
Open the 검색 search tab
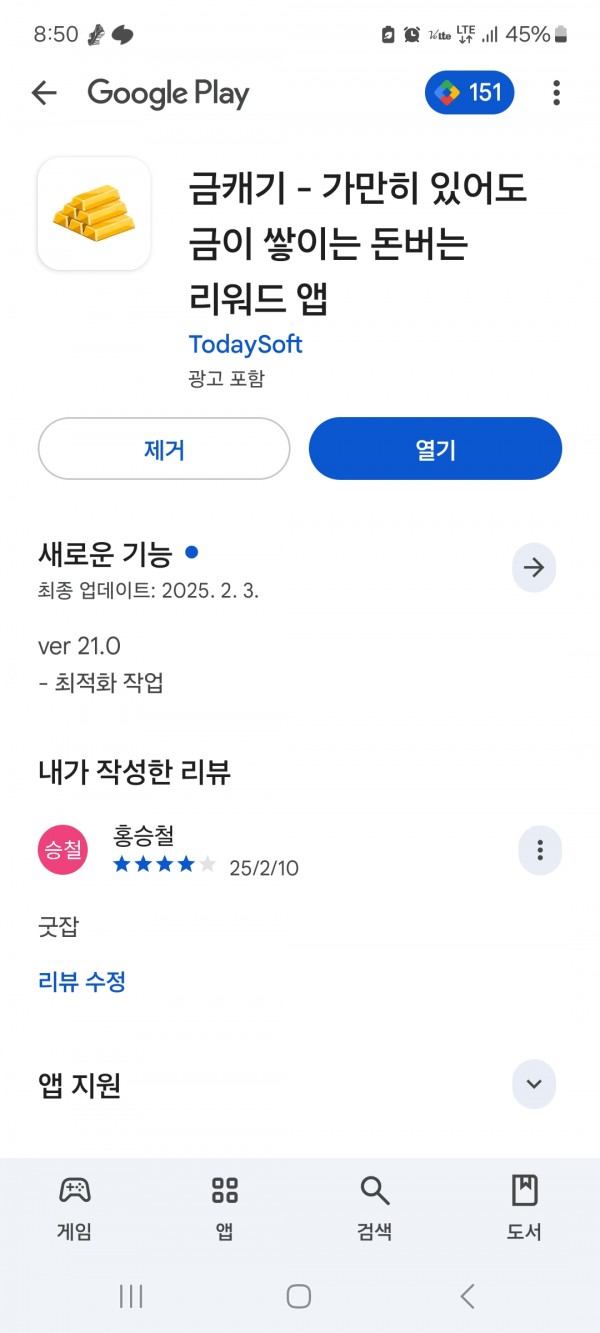[x=374, y=1208]
